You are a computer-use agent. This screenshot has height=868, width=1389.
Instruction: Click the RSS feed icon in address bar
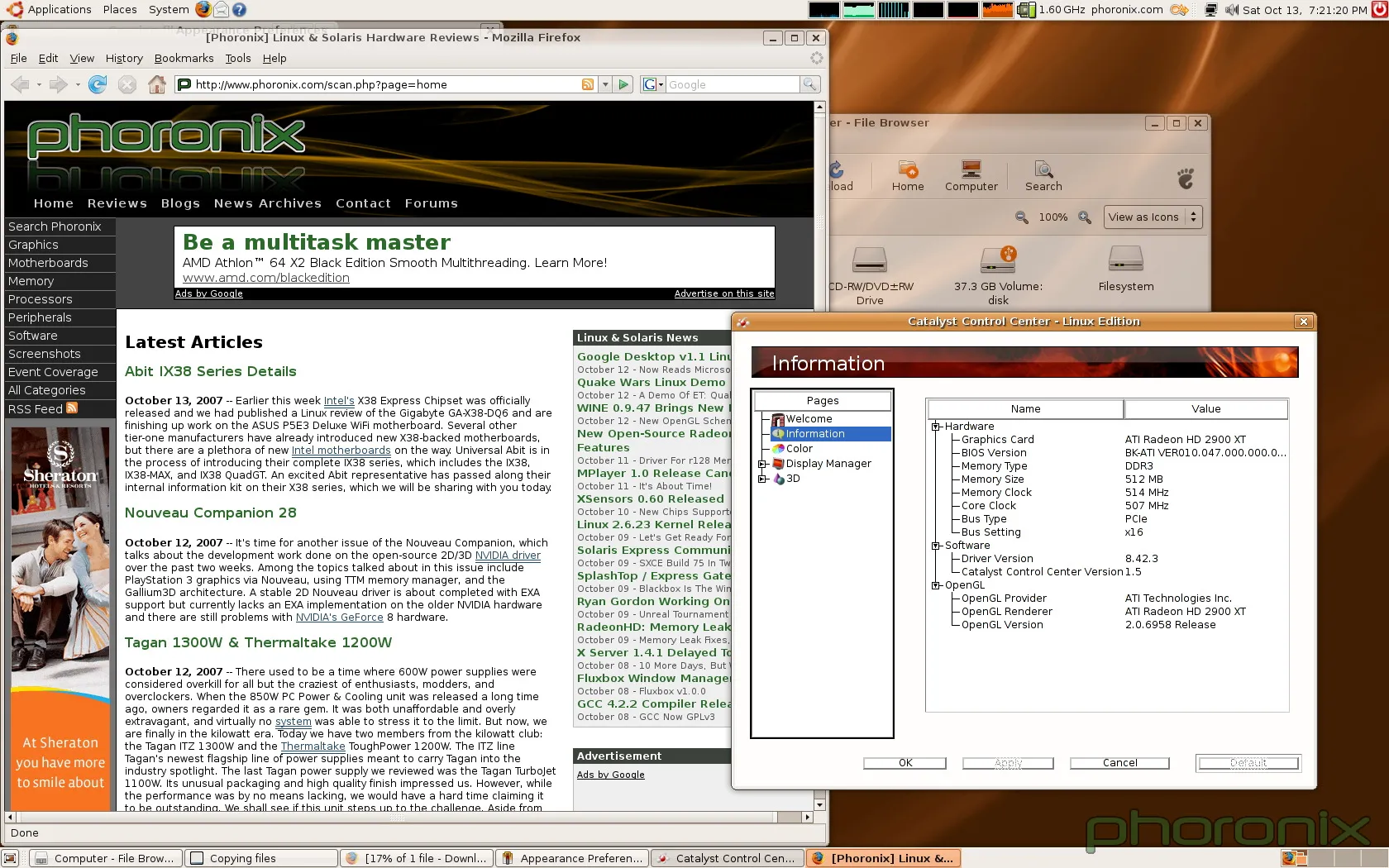(588, 84)
